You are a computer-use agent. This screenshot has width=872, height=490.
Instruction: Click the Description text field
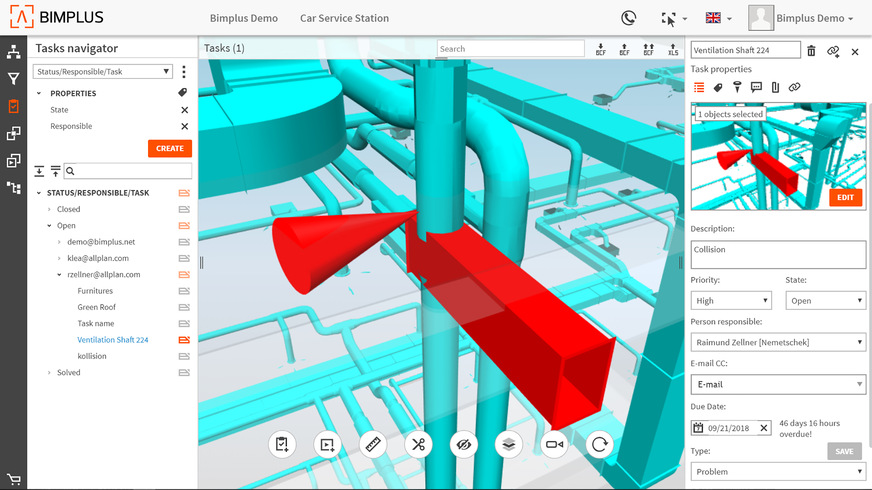(777, 254)
